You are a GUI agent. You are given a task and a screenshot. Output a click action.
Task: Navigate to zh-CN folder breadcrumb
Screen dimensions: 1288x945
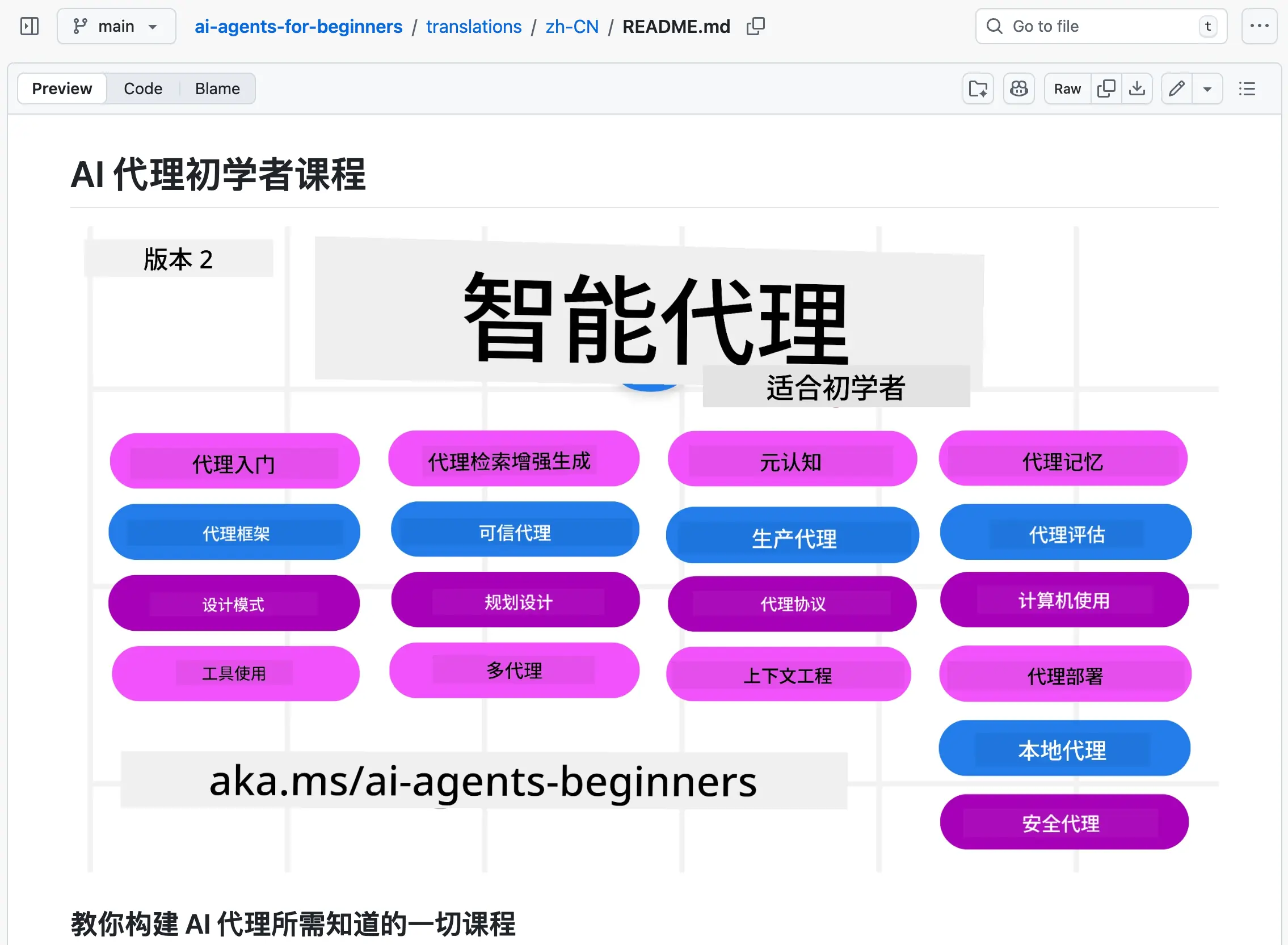[x=571, y=26]
